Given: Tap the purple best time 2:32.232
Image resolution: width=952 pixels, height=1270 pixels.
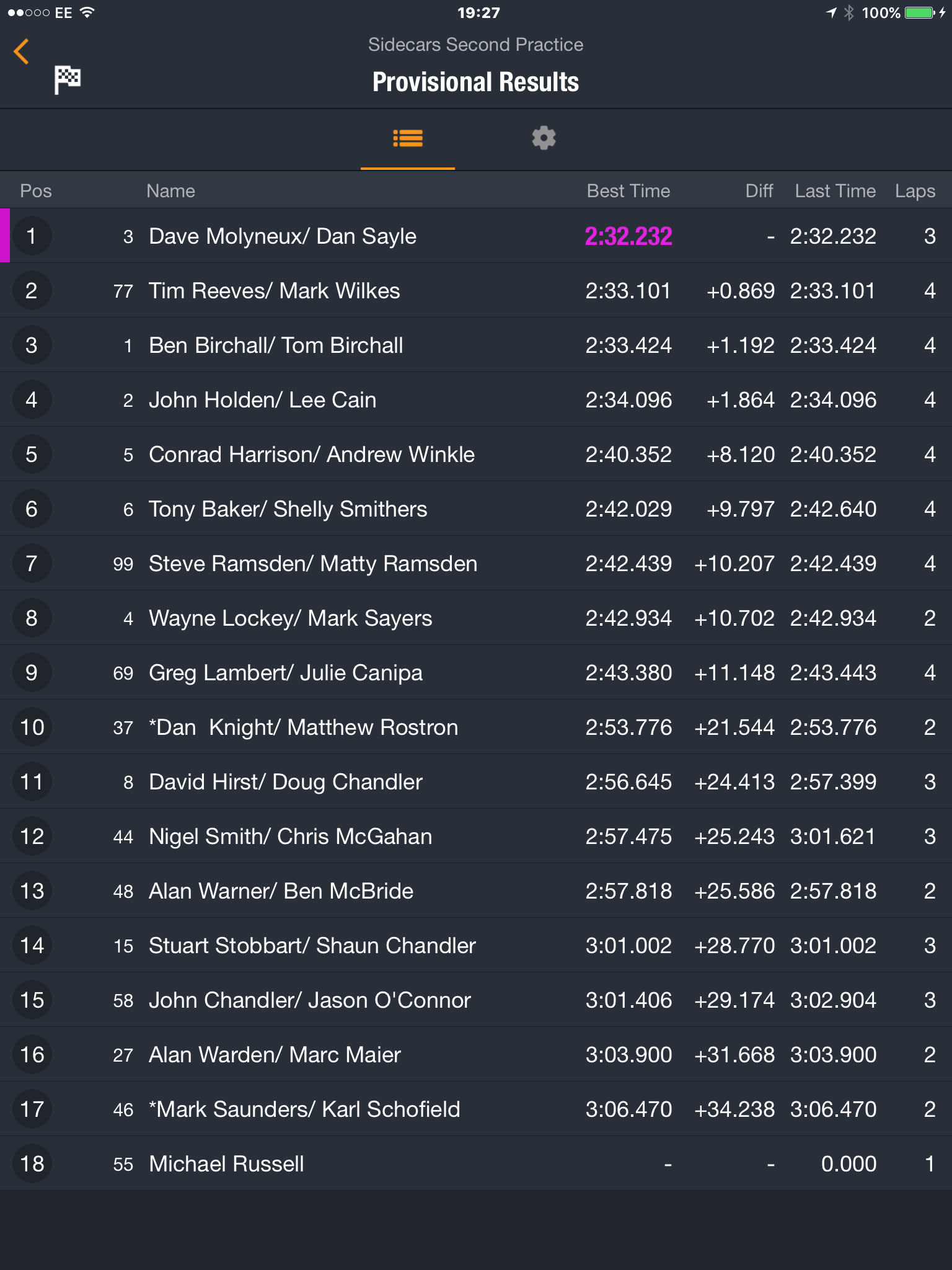Looking at the screenshot, I should tap(628, 236).
